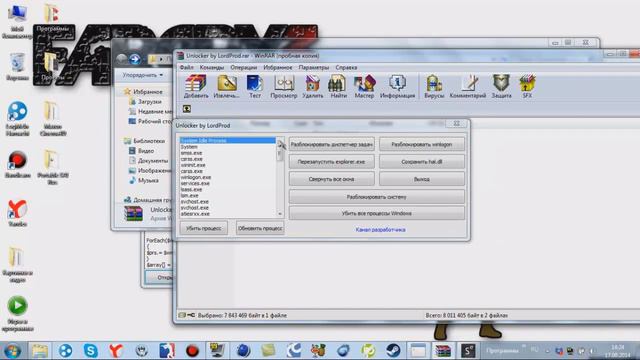Click the Найти (Find) binoculars icon

[x=338, y=86]
